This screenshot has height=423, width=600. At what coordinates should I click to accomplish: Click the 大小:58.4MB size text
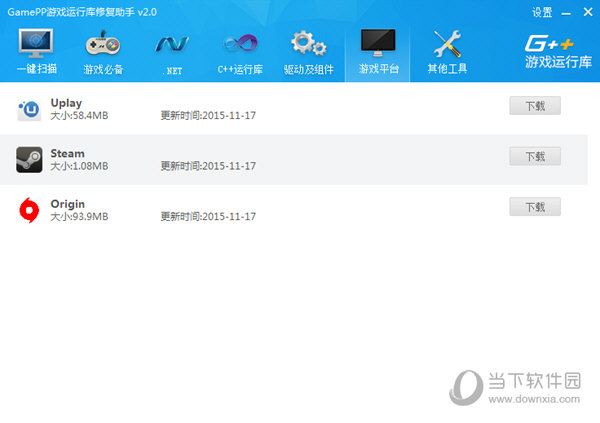pos(79,116)
